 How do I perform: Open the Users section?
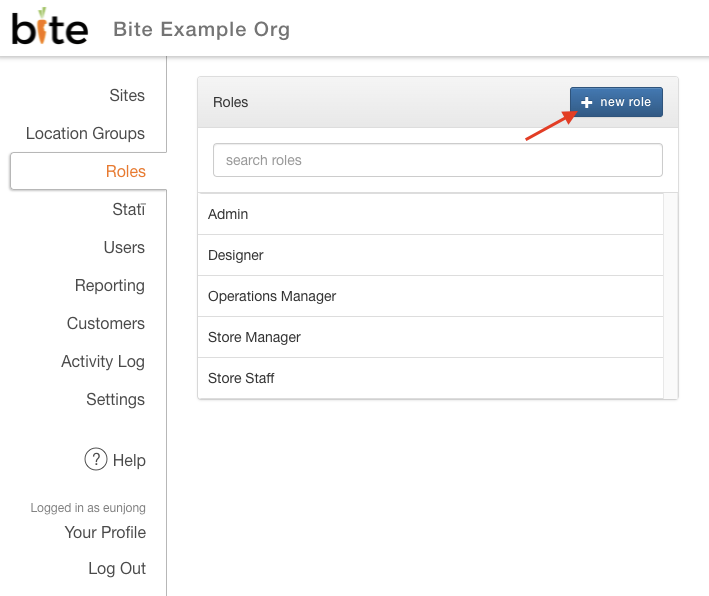tap(124, 248)
